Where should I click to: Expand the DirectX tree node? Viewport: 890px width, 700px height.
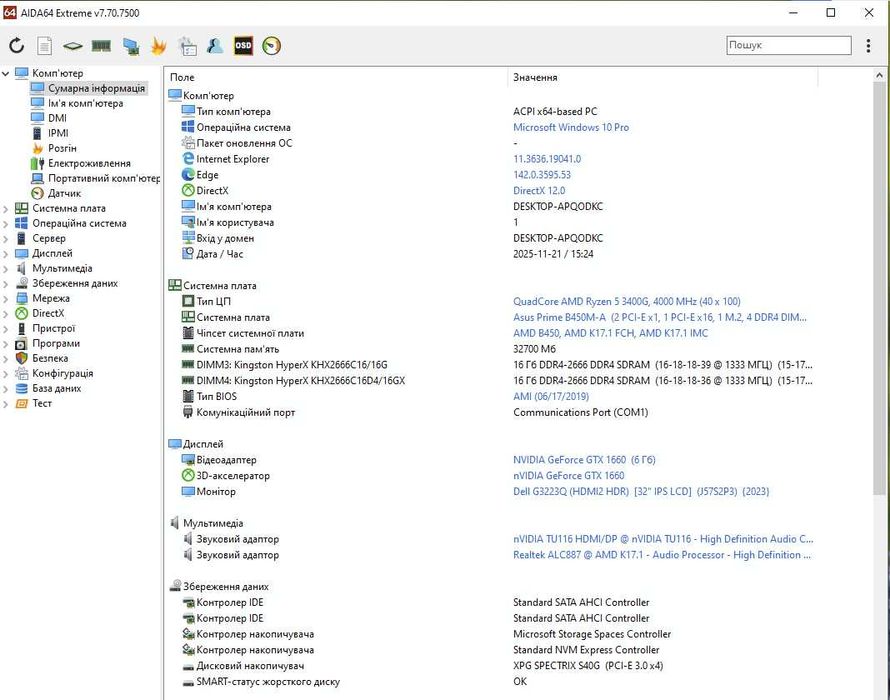coord(6,313)
